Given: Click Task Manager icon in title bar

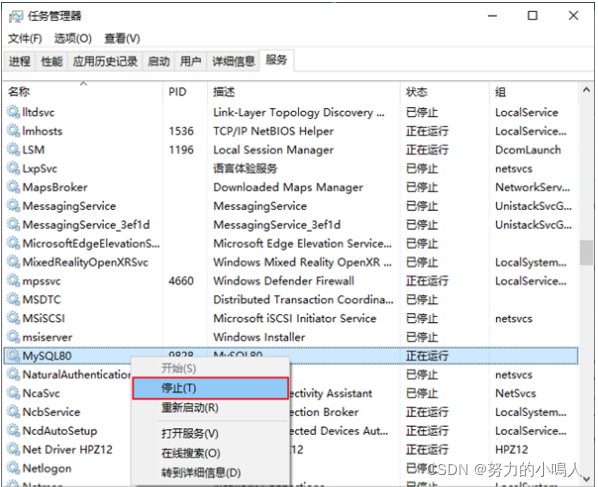Looking at the screenshot, I should pyautogui.click(x=16, y=16).
